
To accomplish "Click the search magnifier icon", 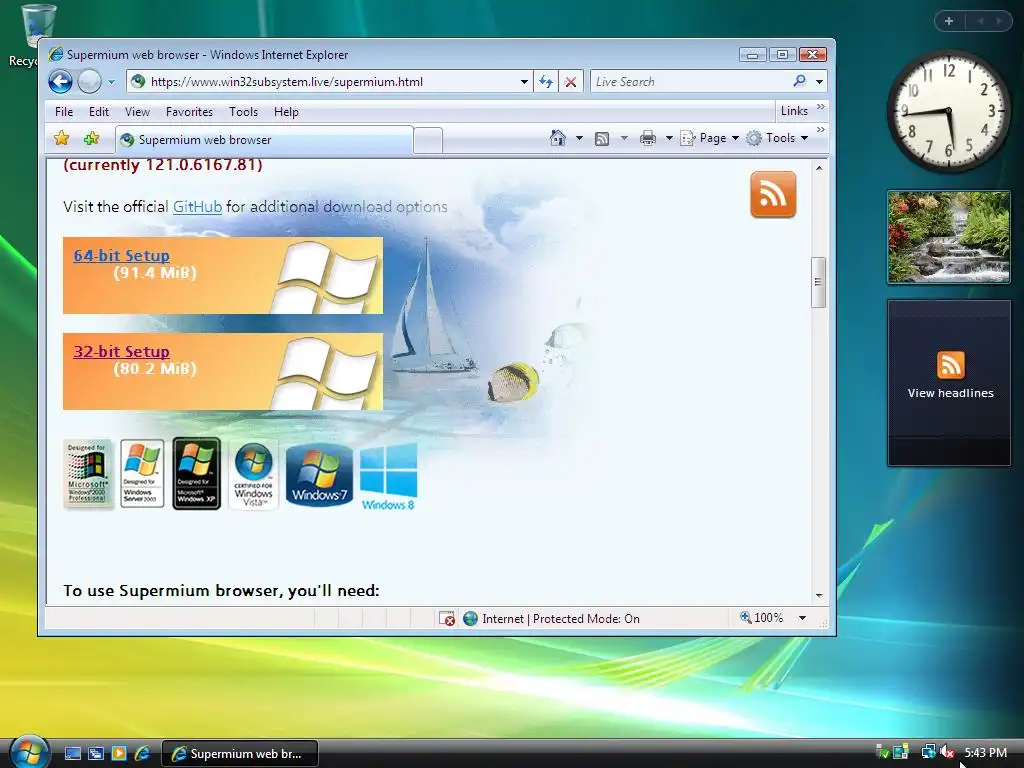I will [799, 81].
